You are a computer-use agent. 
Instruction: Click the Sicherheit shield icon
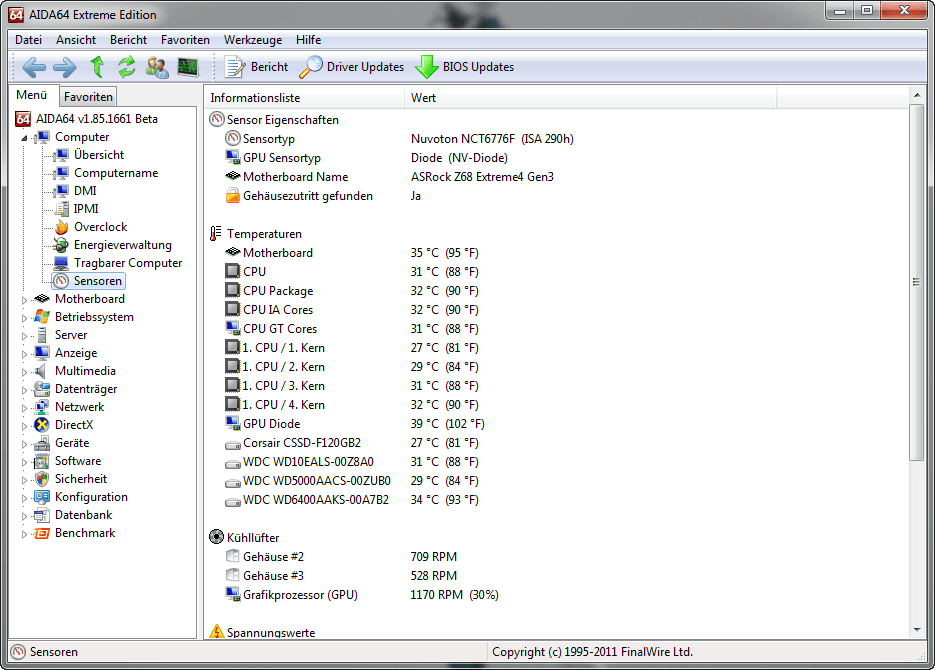pyautogui.click(x=42, y=479)
